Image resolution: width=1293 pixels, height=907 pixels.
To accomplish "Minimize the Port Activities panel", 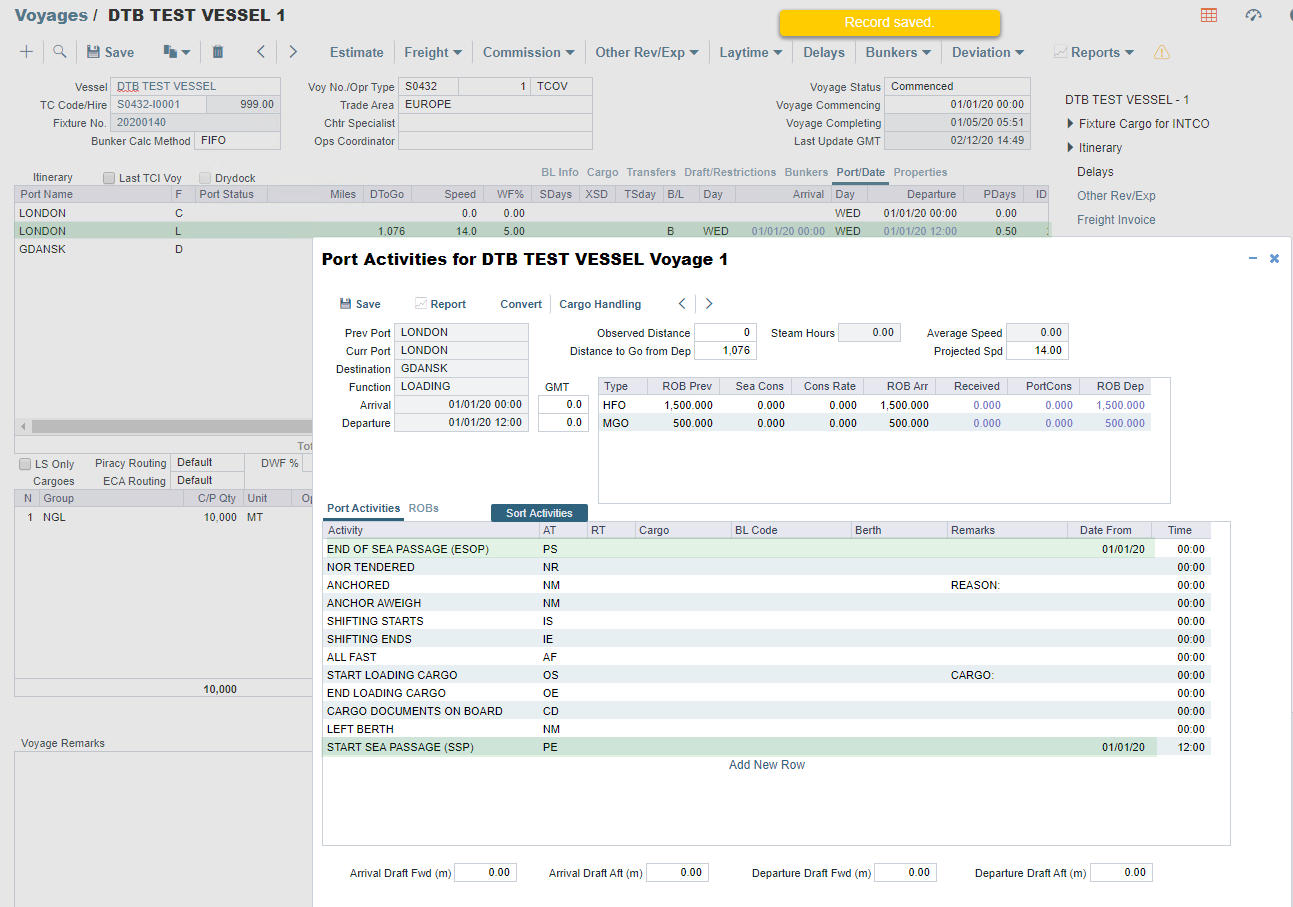I will (1253, 258).
